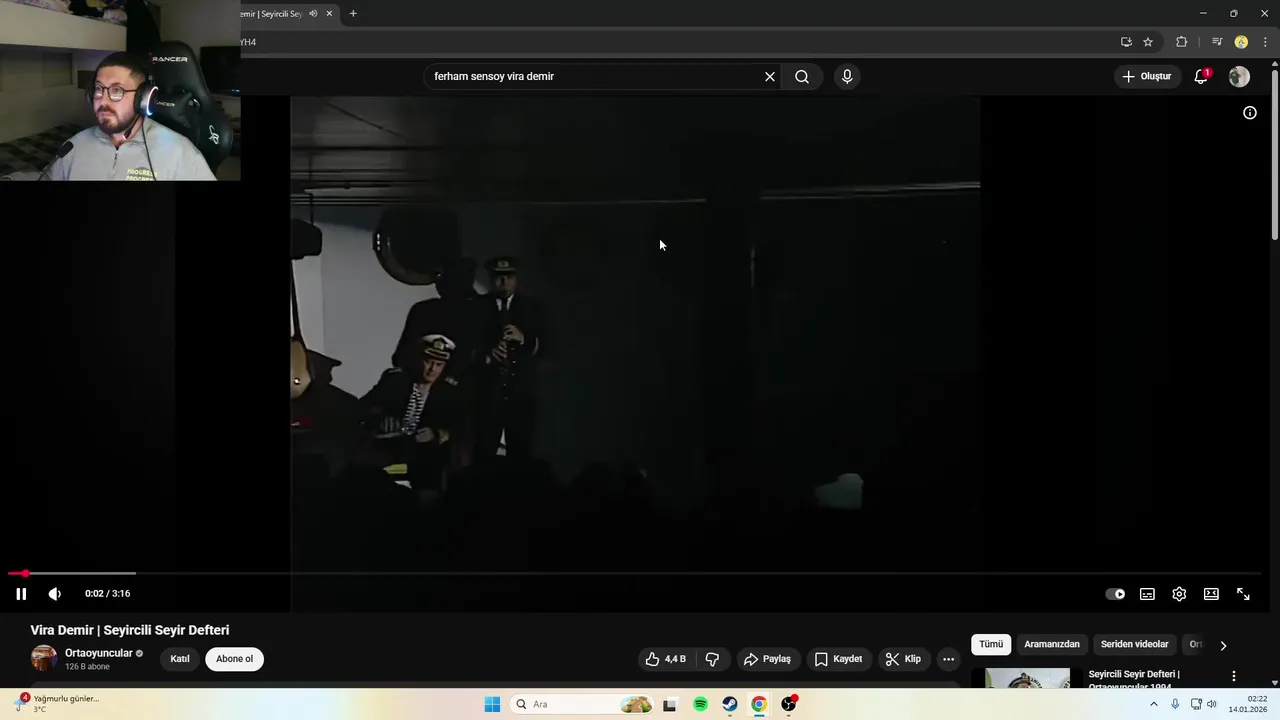Click the page vertical scrollbar thumb
Viewport: 1280px width, 720px height.
(1275, 155)
